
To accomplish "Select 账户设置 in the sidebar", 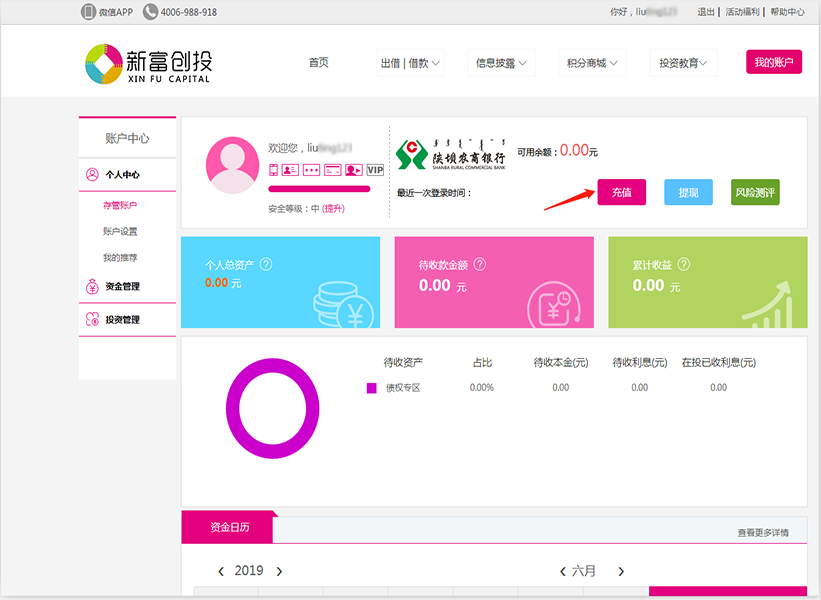I will 120,231.
